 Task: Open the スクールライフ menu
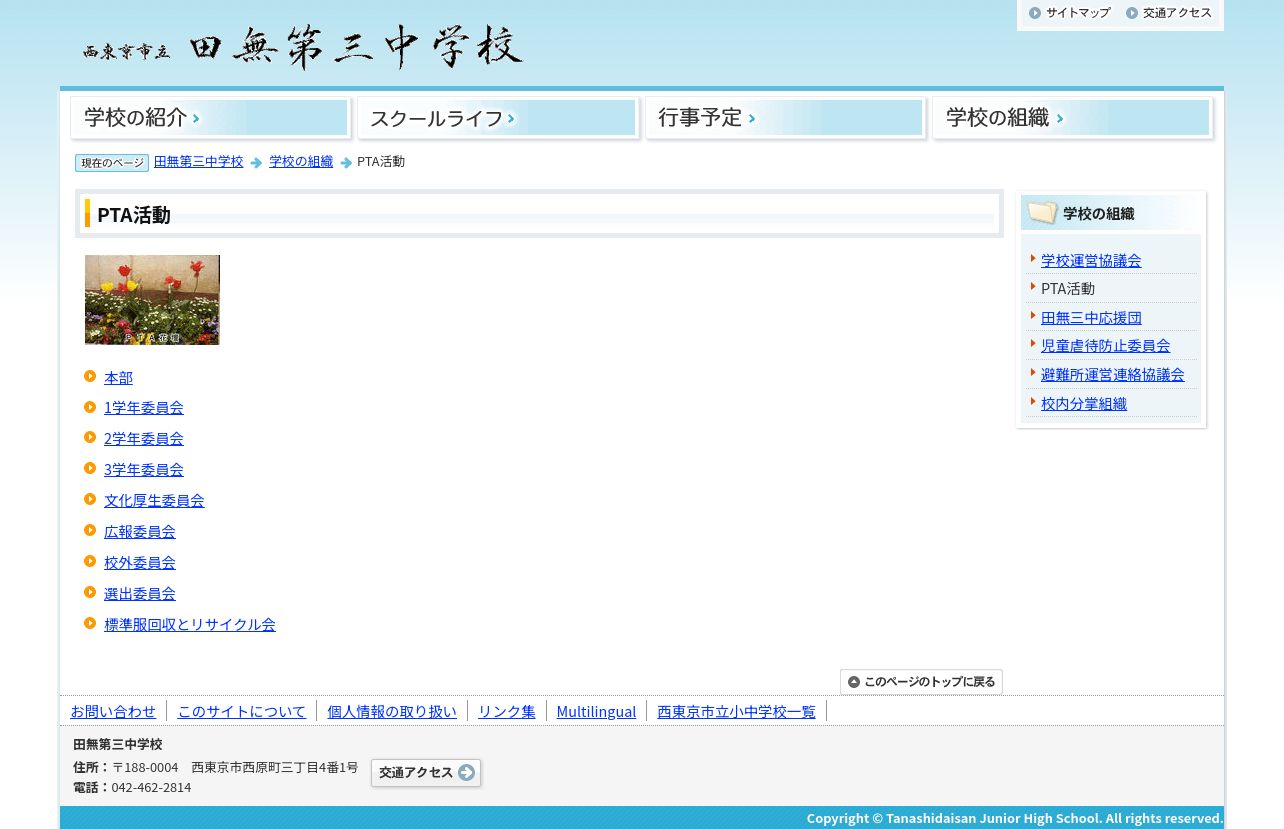[497, 118]
